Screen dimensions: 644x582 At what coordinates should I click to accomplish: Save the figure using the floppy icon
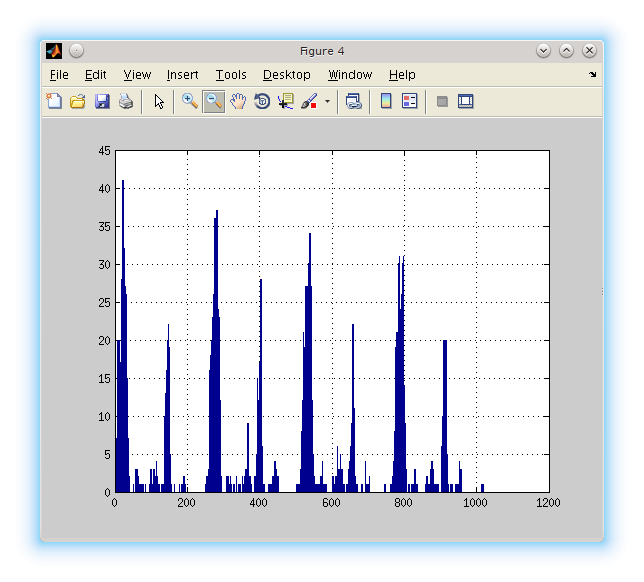(x=102, y=101)
